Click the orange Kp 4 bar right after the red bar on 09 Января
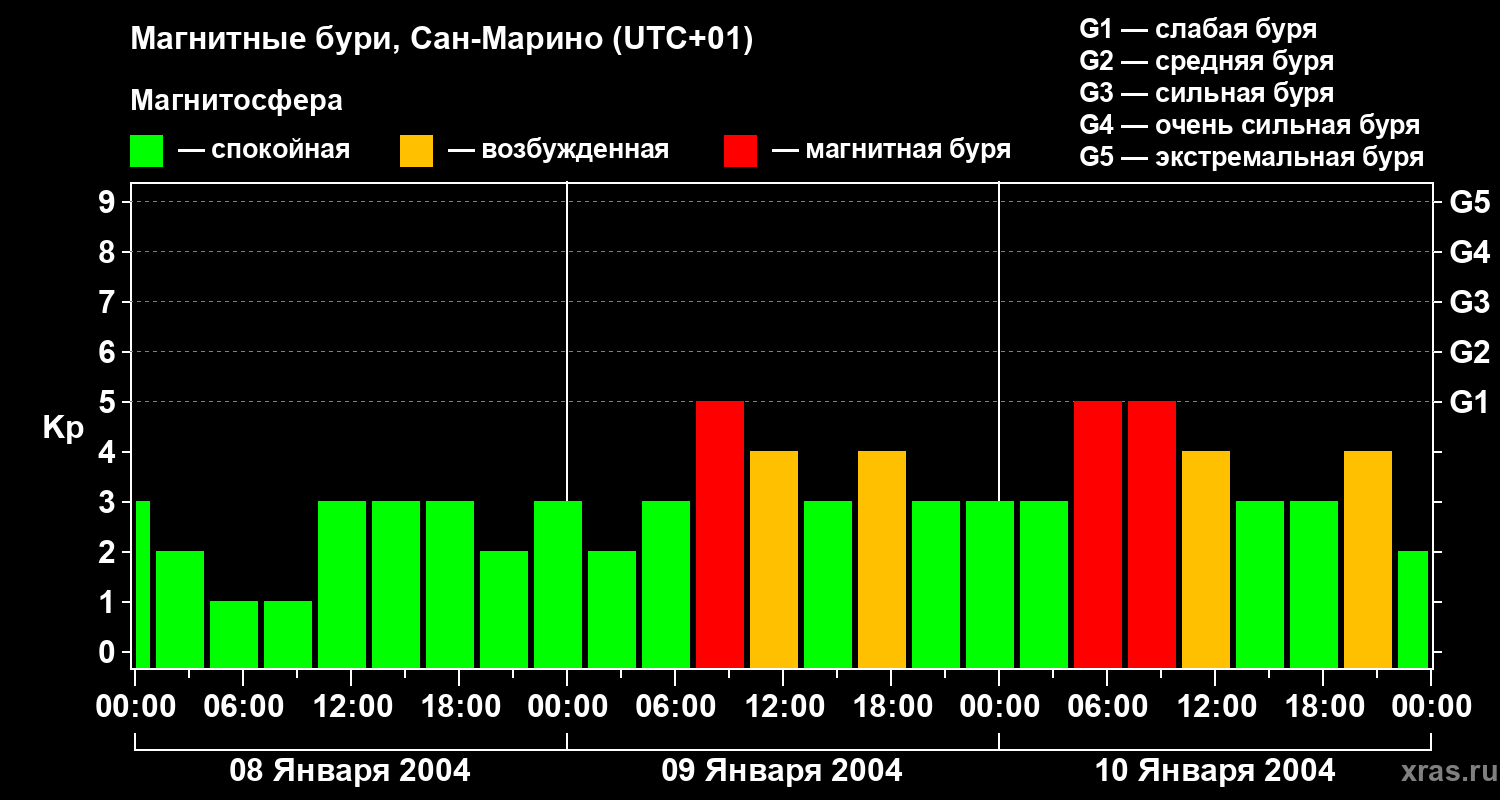Image resolution: width=1500 pixels, height=800 pixels. (x=774, y=559)
